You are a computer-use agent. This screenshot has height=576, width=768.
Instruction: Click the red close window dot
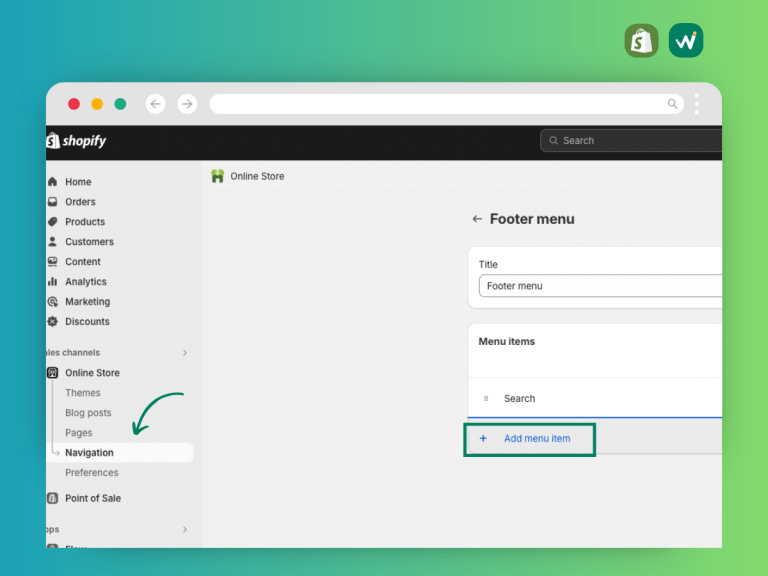click(74, 104)
